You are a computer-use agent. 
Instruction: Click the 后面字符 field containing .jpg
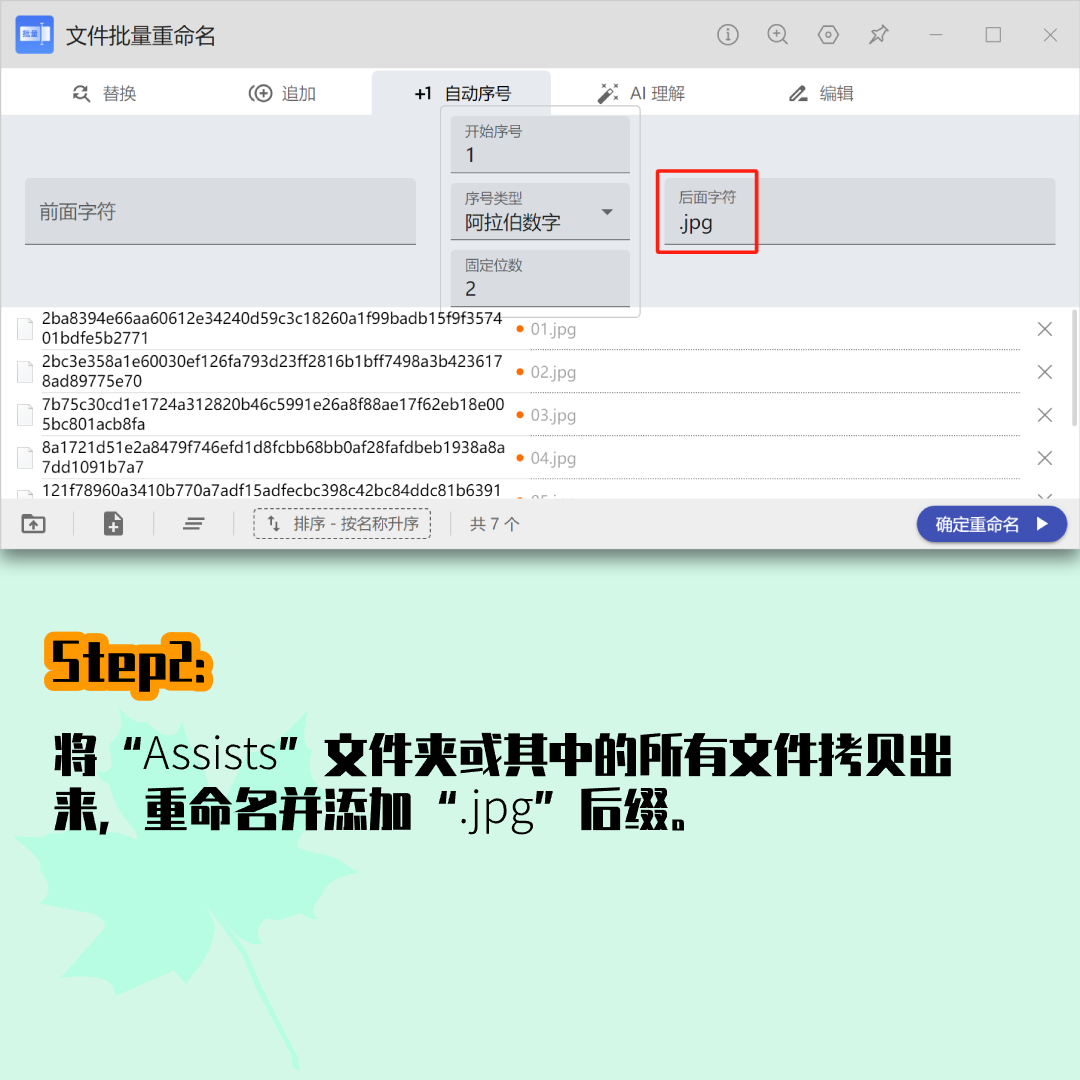click(858, 212)
